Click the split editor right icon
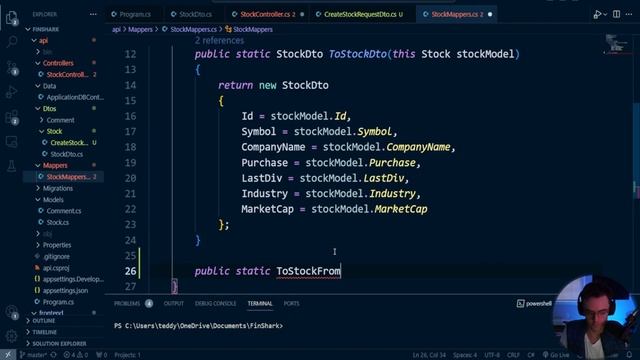640x360 pixels. coord(616,14)
